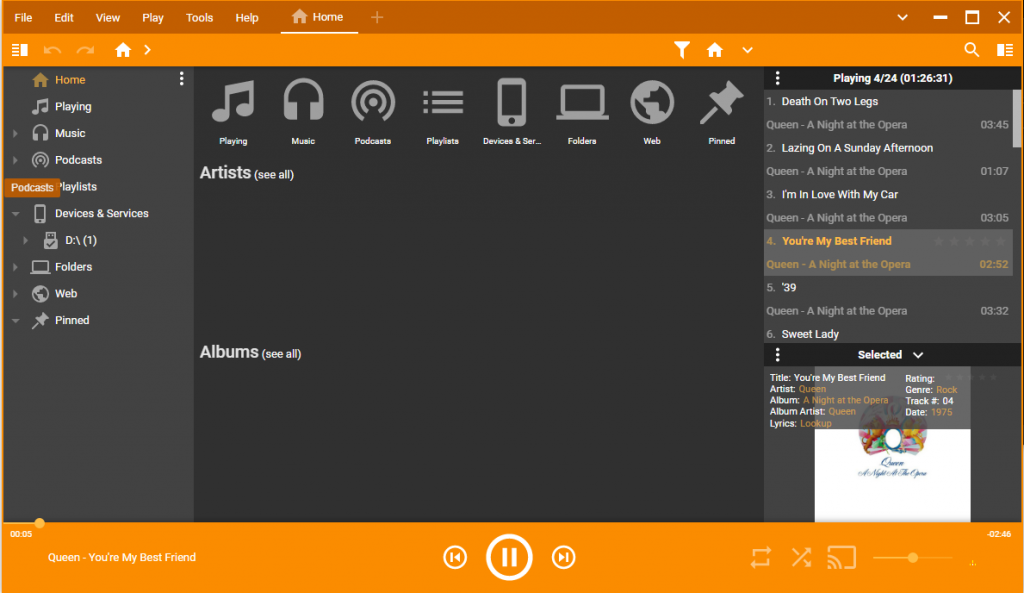The image size is (1024, 593).
Task: Collapse the Devices & Services node
Action: pyautogui.click(x=16, y=214)
